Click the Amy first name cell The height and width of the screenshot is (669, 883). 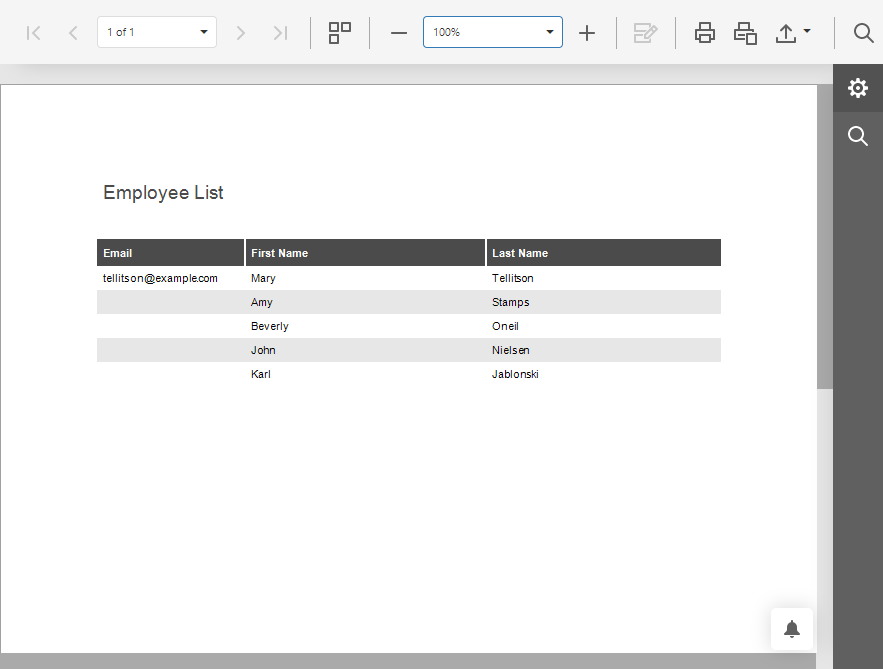(365, 302)
